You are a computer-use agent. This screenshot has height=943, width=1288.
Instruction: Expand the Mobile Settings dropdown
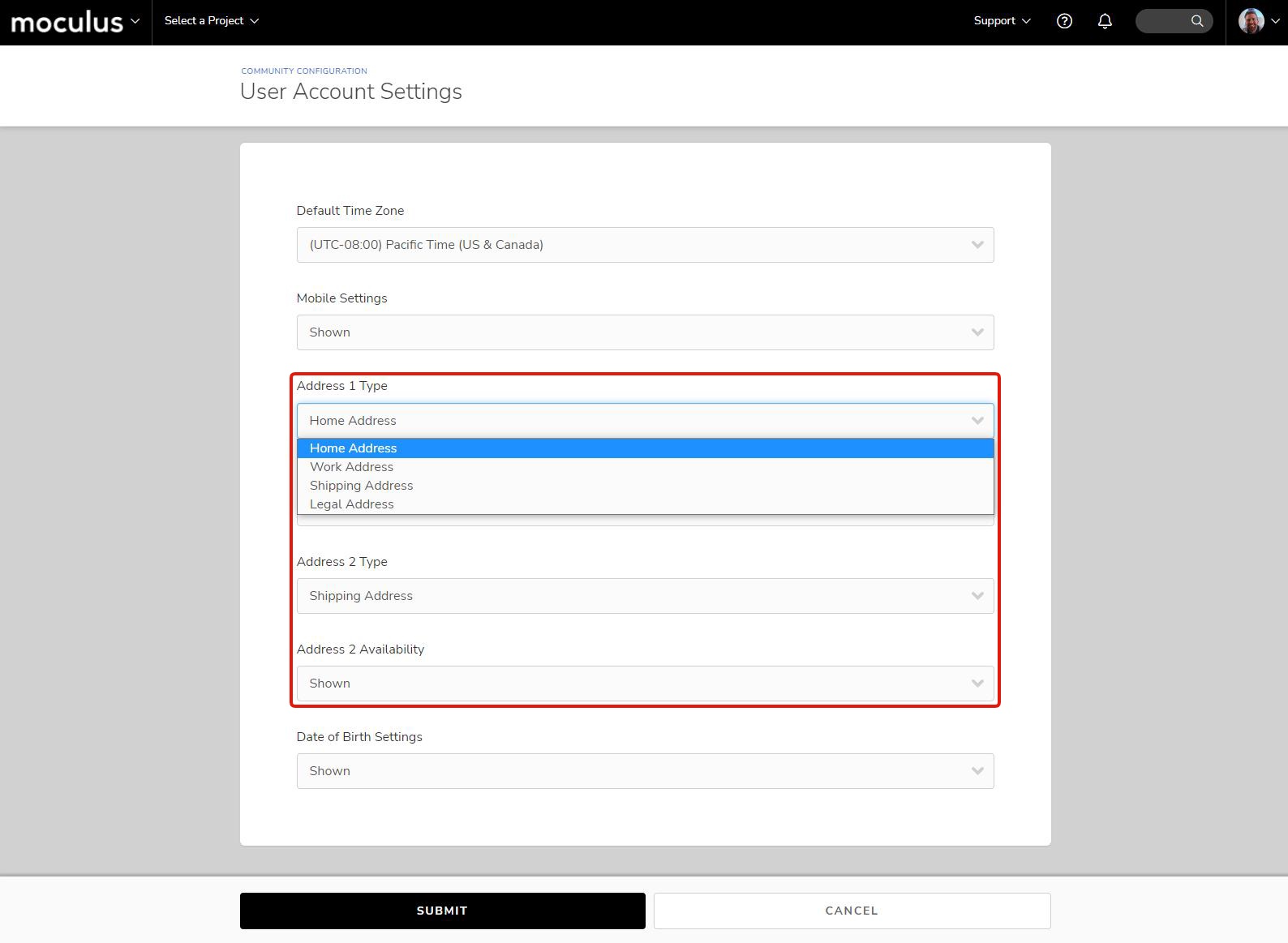point(645,332)
